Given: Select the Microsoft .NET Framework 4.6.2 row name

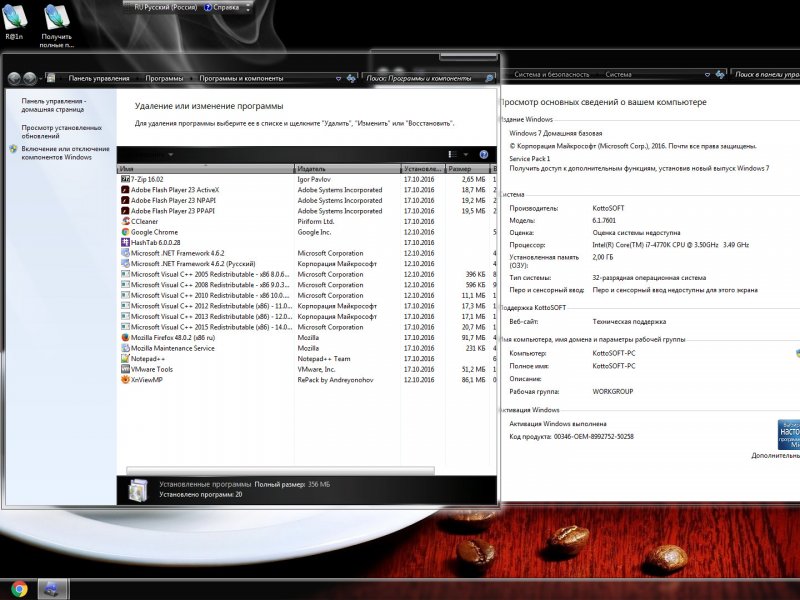Looking at the screenshot, I should point(178,253).
